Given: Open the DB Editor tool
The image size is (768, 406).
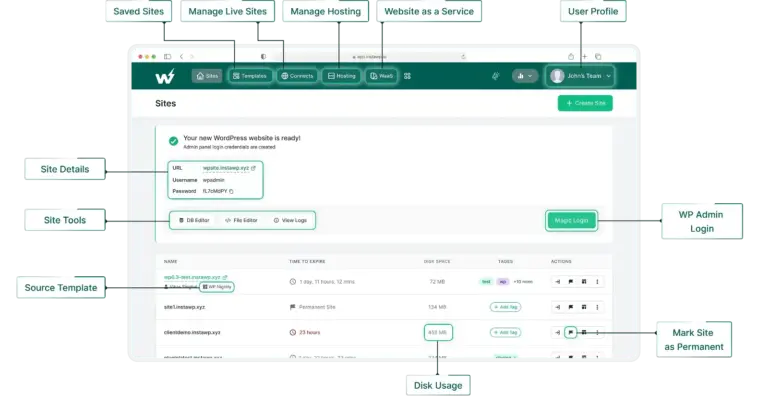Looking at the screenshot, I should 192,220.
